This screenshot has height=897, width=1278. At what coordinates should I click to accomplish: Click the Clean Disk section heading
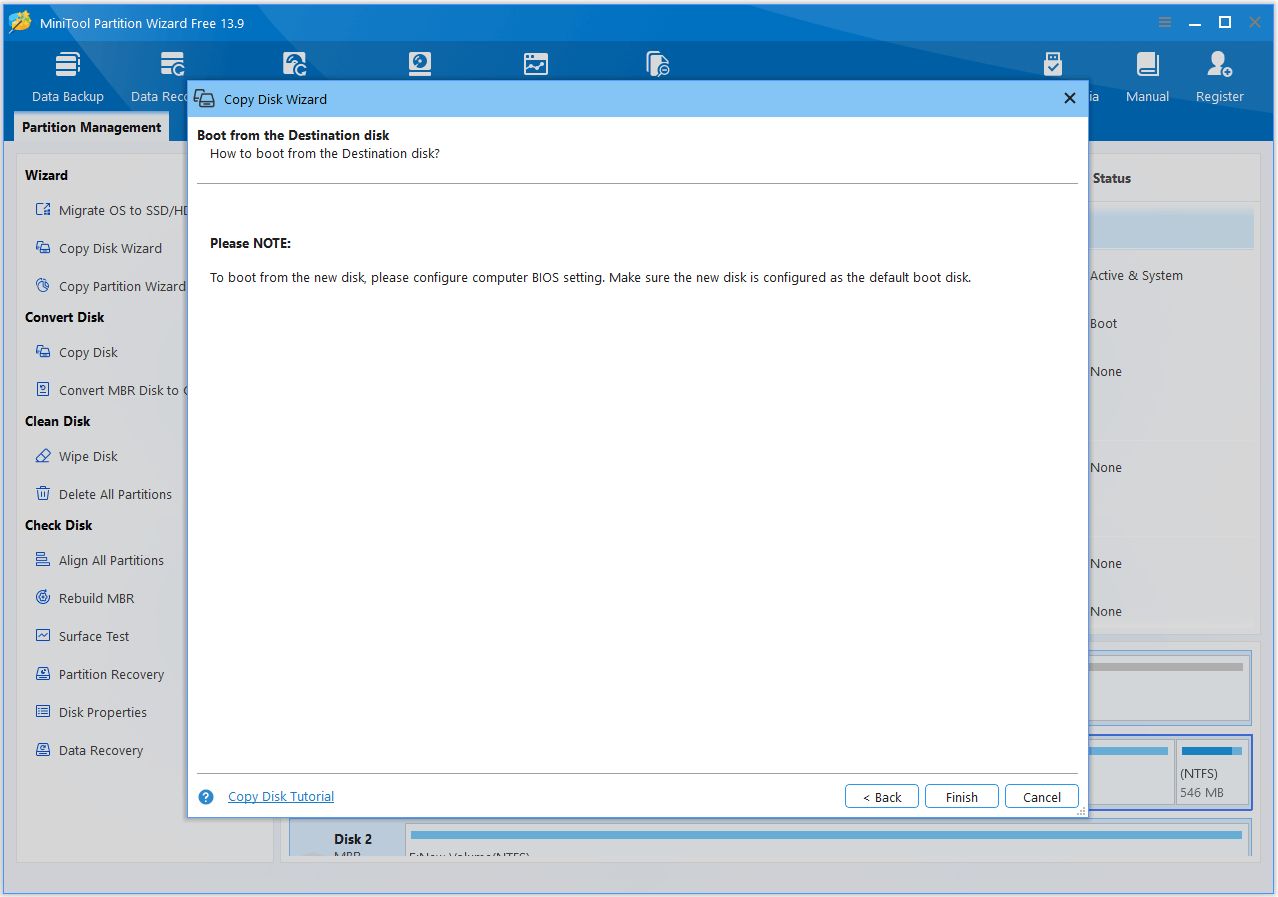[x=58, y=421]
